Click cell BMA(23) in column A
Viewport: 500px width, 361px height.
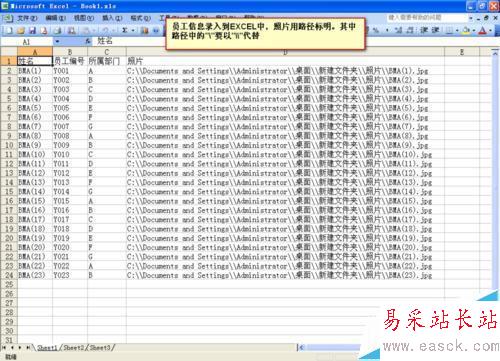click(35, 275)
